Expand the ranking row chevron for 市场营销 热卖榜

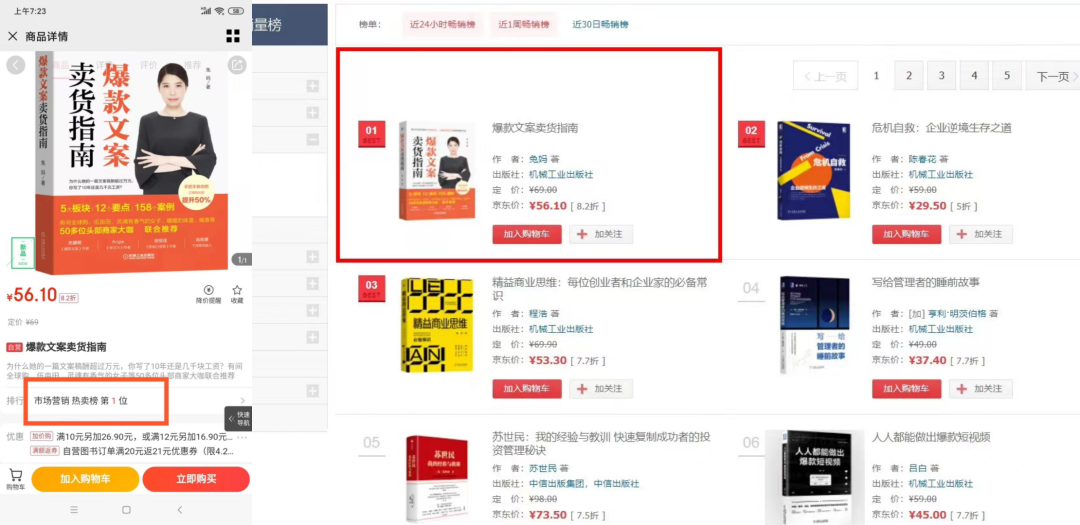[242, 400]
